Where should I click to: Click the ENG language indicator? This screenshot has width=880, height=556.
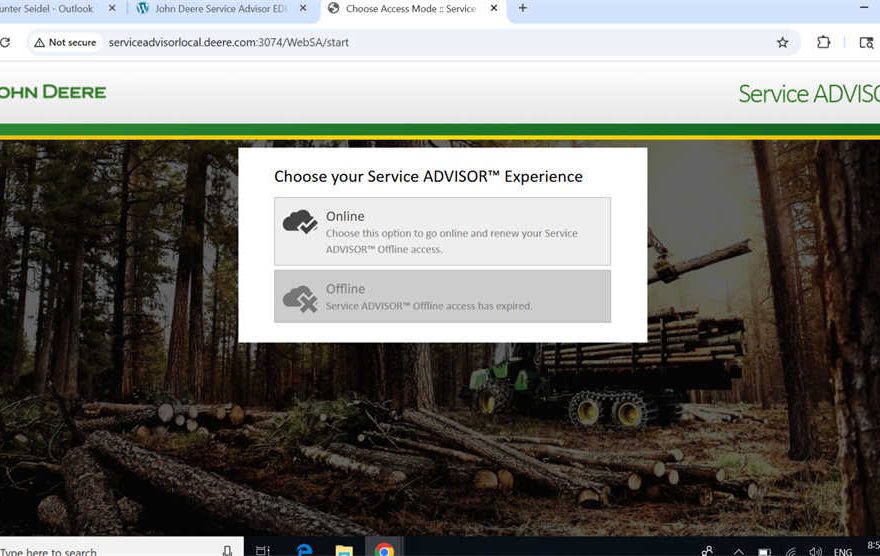843,552
